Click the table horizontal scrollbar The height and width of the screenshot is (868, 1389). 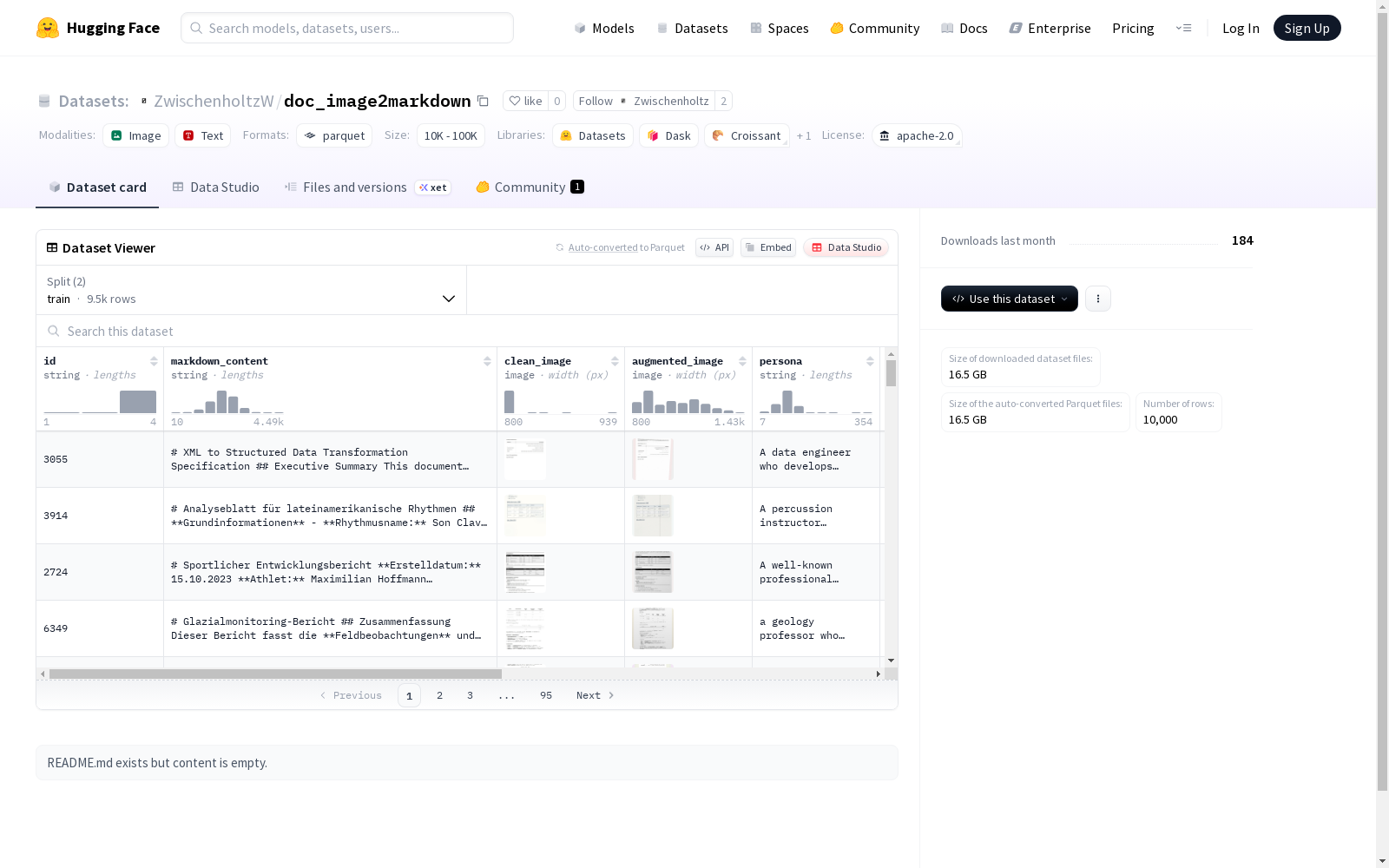point(275,674)
